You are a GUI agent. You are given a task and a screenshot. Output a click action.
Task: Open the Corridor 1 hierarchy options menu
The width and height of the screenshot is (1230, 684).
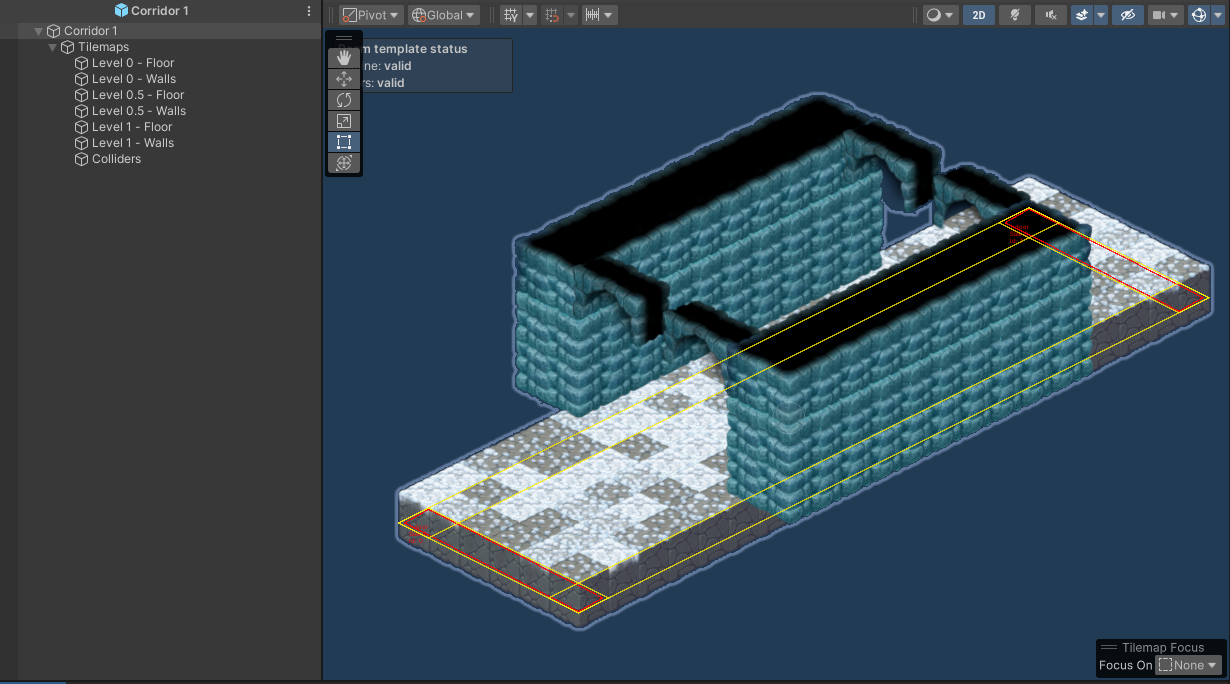pos(307,10)
